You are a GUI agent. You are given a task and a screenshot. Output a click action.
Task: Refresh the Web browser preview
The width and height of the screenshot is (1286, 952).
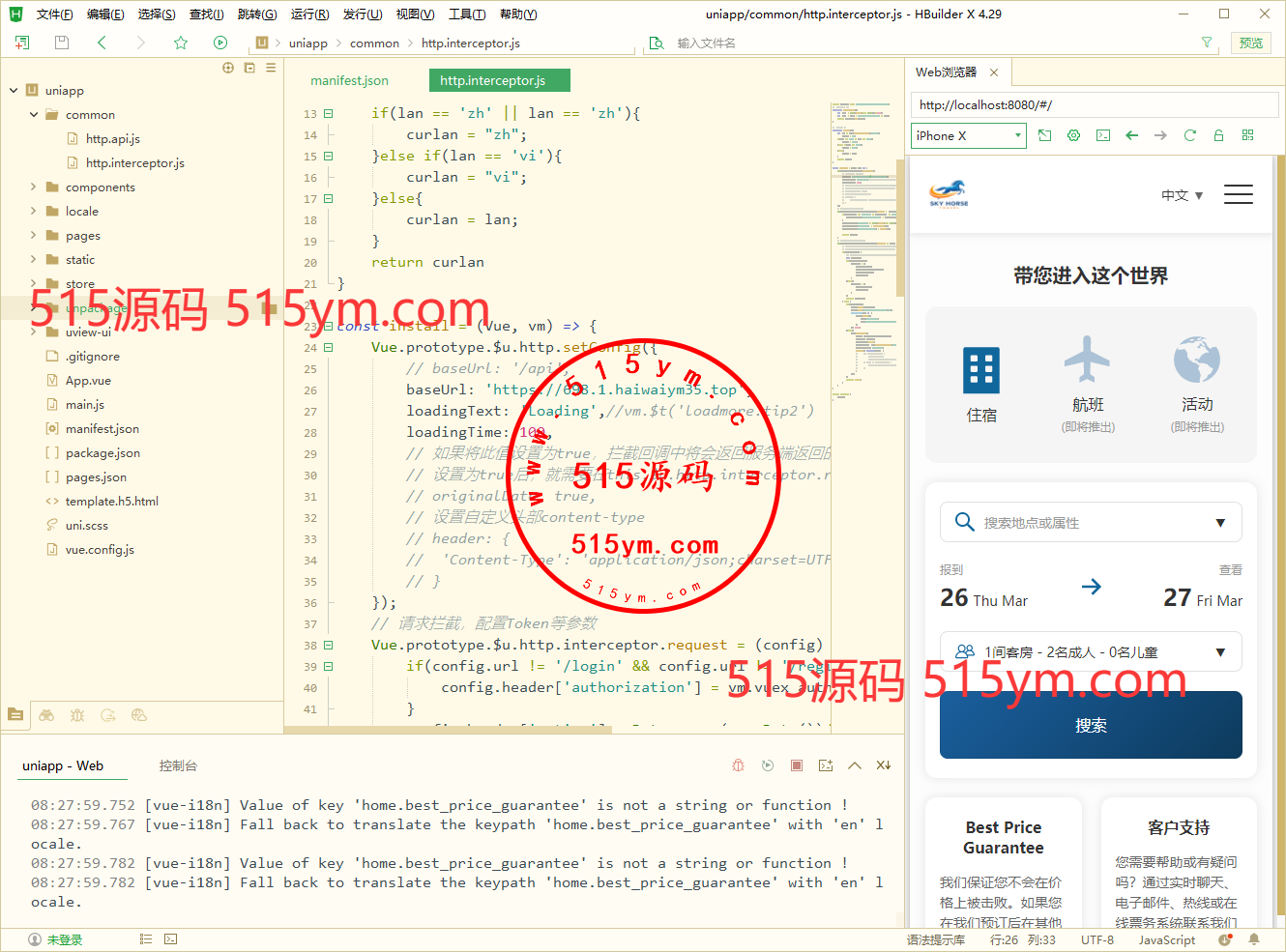tap(1190, 136)
